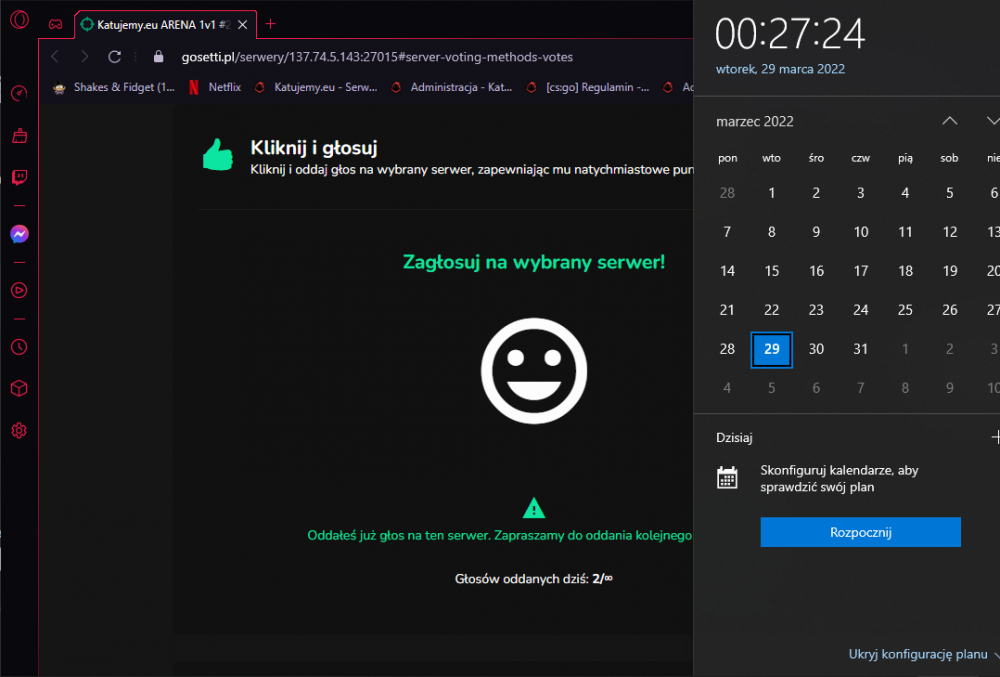Click 'Skonfiguruj kalendarze' text
The image size is (1000, 677).
[839, 479]
